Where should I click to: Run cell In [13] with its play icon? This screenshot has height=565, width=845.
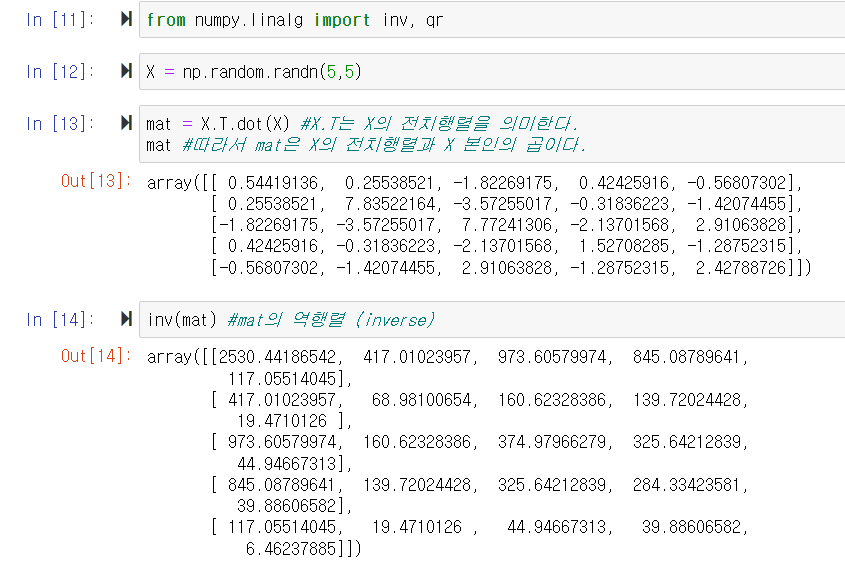click(x=126, y=123)
